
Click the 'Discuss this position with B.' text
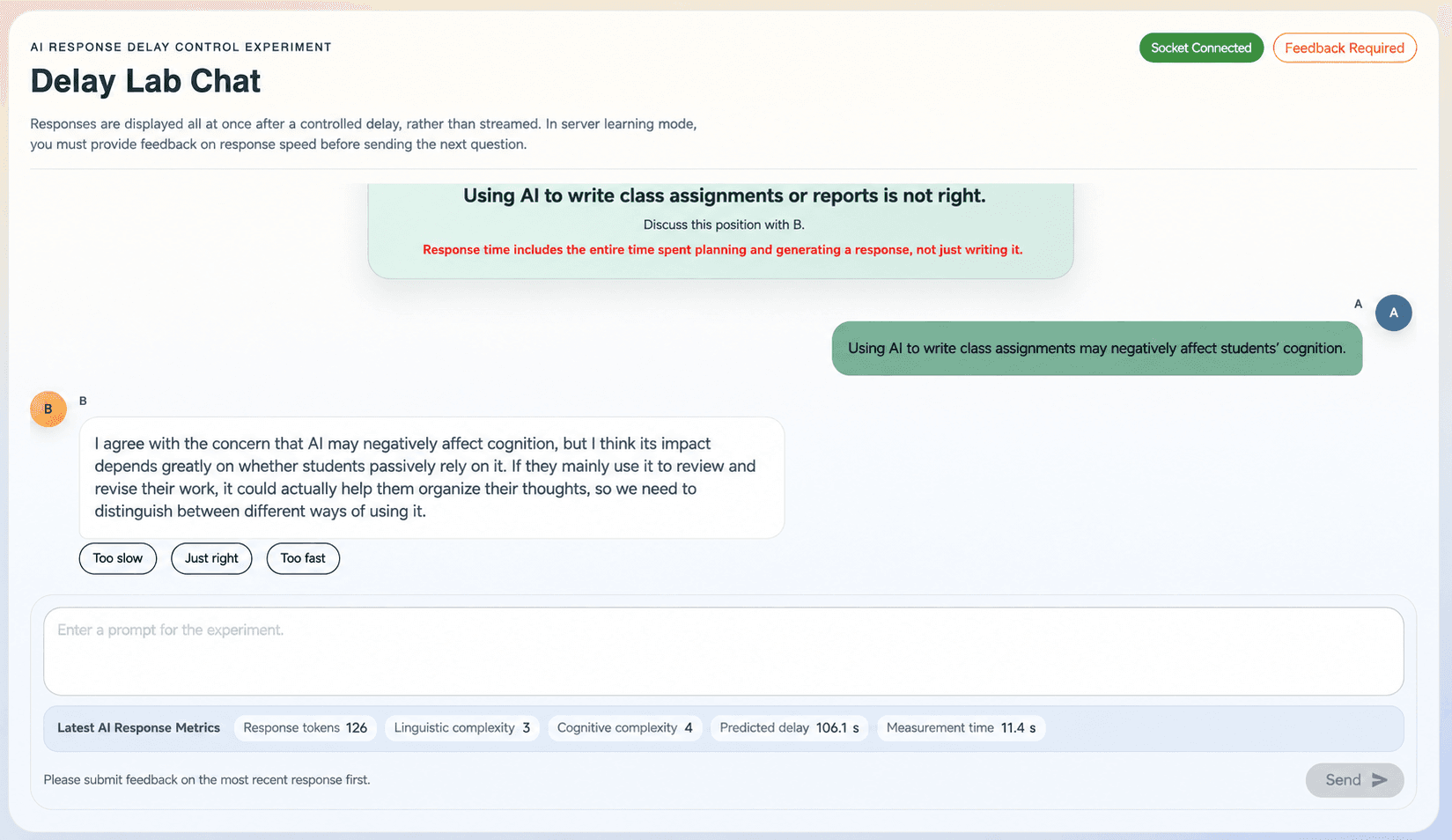click(x=724, y=225)
